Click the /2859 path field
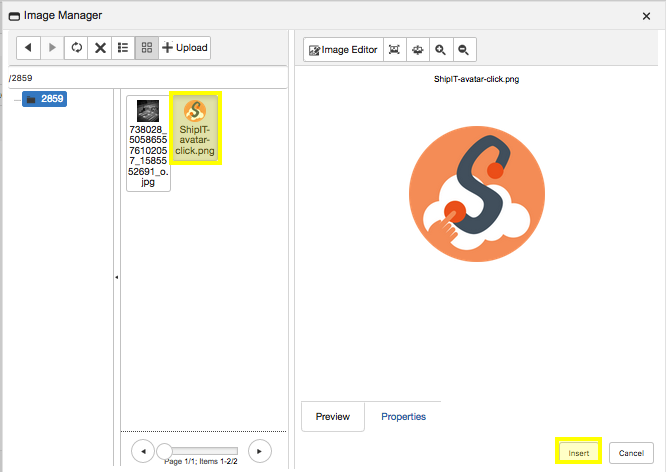Viewport: 666px width, 472px height. (148, 78)
